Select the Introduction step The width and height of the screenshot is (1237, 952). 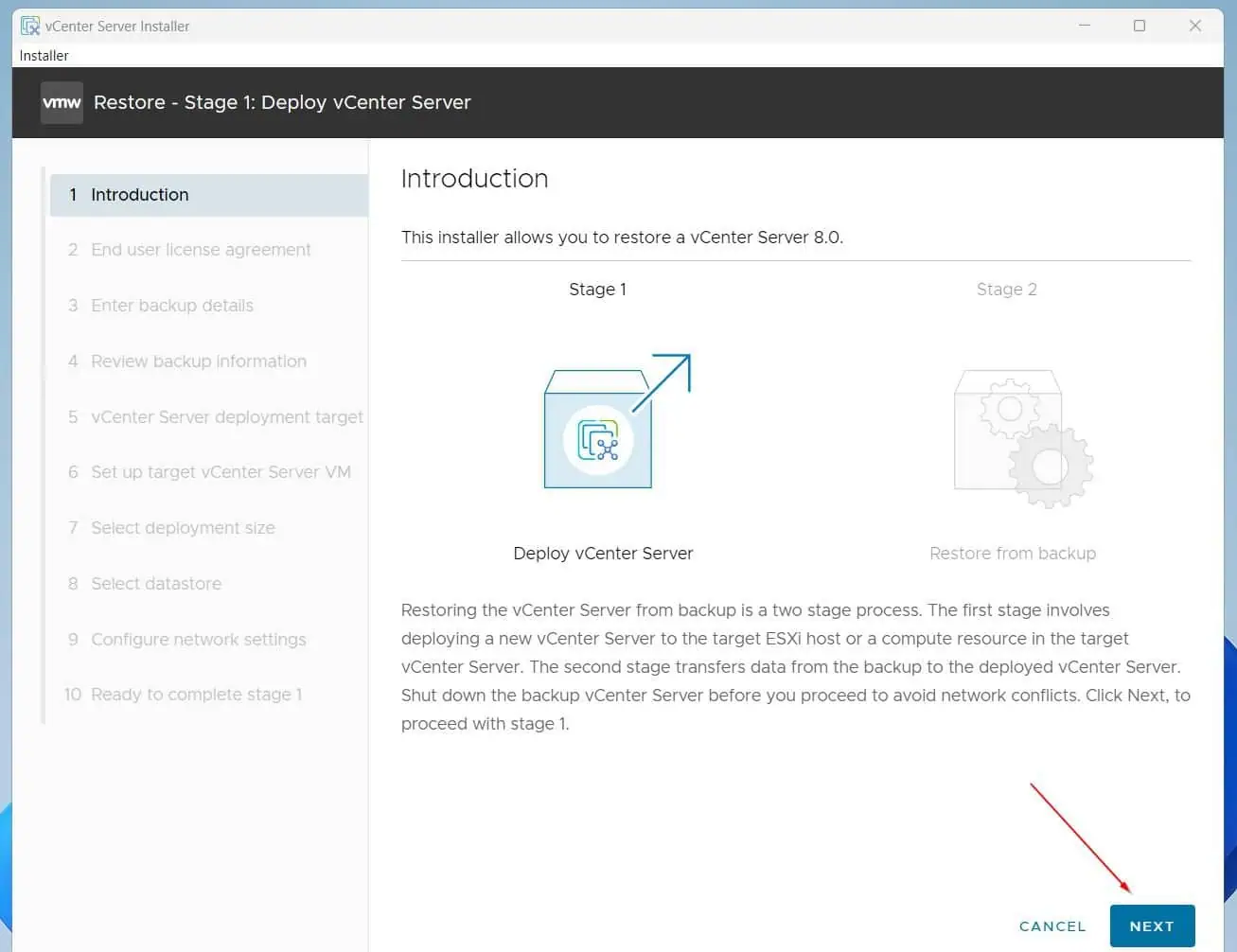point(208,195)
